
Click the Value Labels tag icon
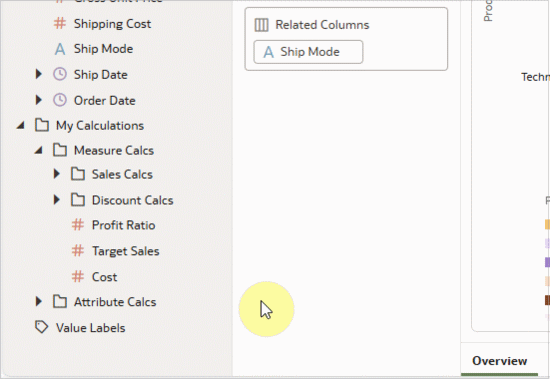pos(42,327)
